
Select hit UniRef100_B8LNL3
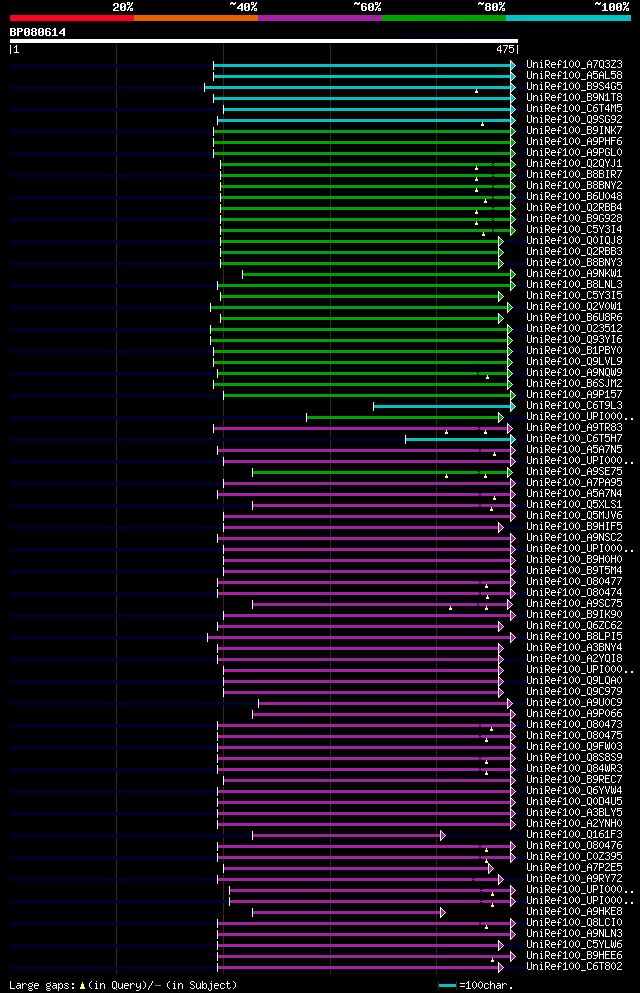[x=574, y=284]
